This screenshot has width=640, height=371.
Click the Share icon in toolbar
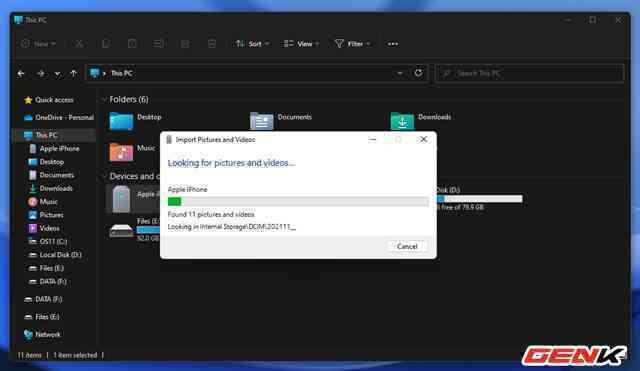pos(185,44)
